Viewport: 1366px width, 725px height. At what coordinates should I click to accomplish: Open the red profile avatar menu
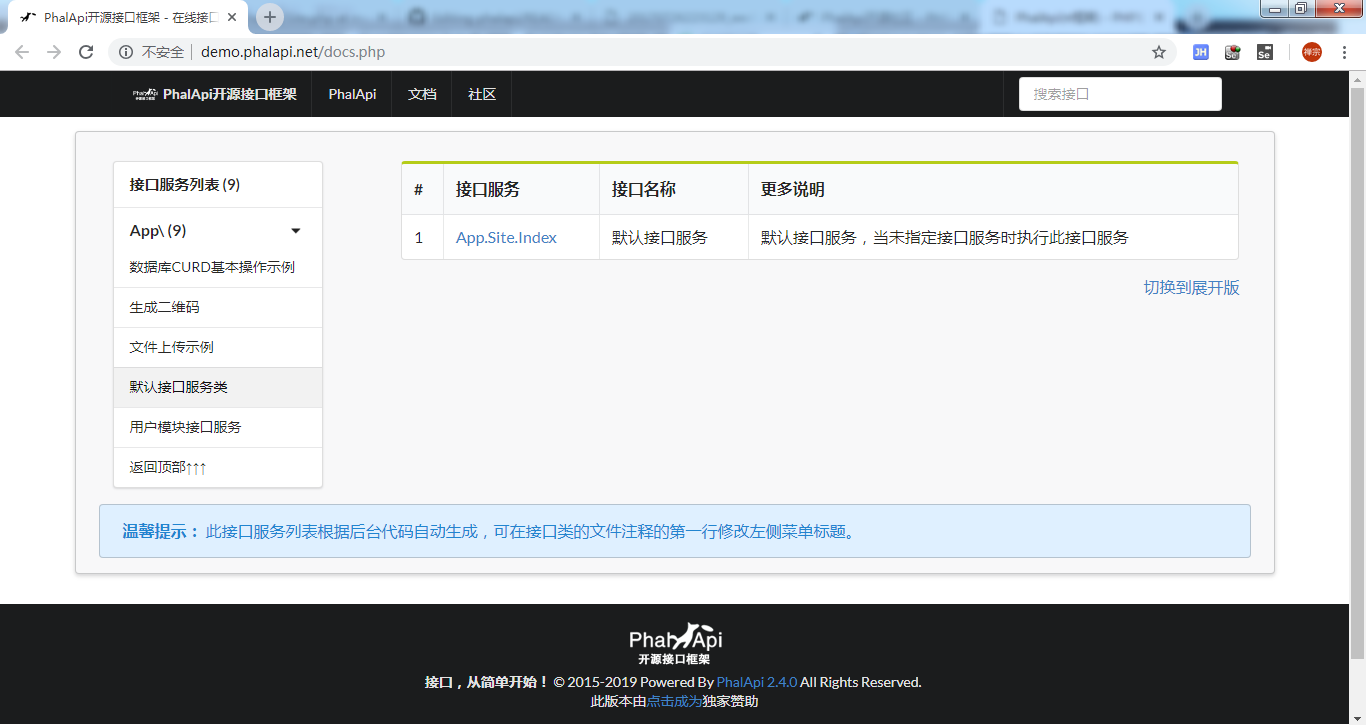1312,52
